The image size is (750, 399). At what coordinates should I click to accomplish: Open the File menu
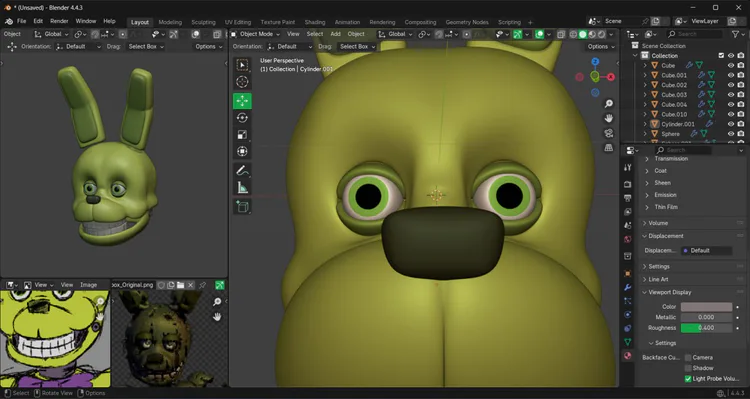coord(22,22)
